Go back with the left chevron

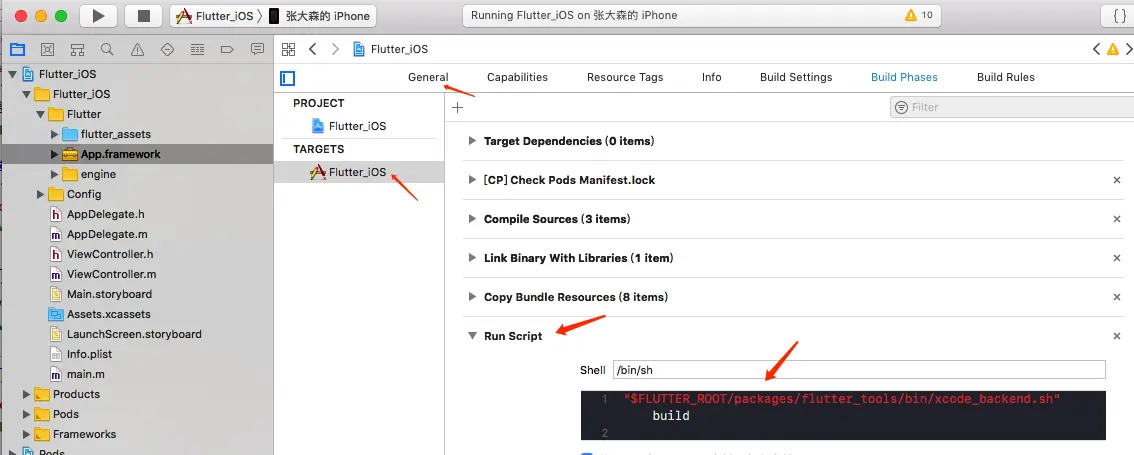pos(312,49)
